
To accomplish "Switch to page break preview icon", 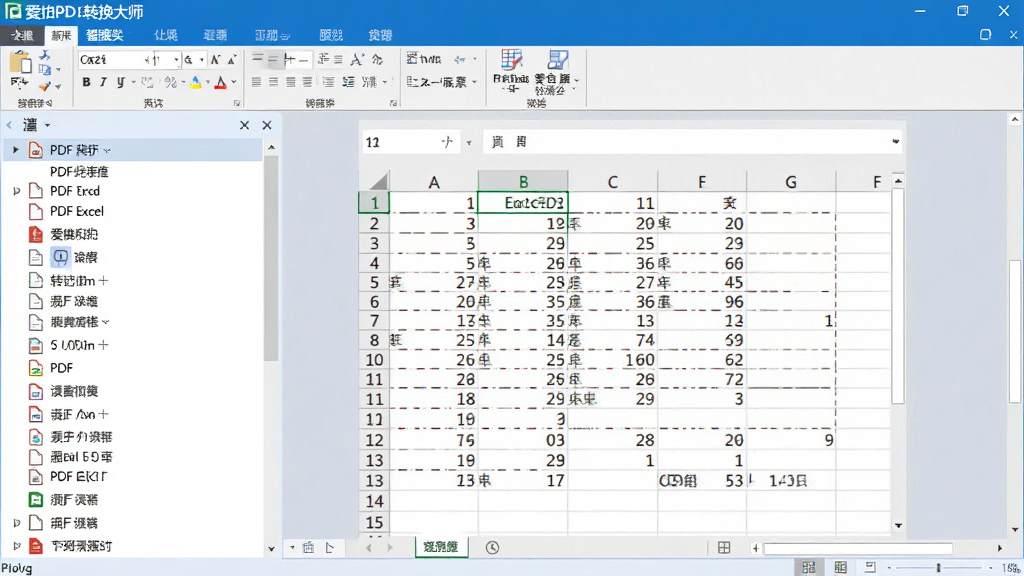I will (870, 567).
